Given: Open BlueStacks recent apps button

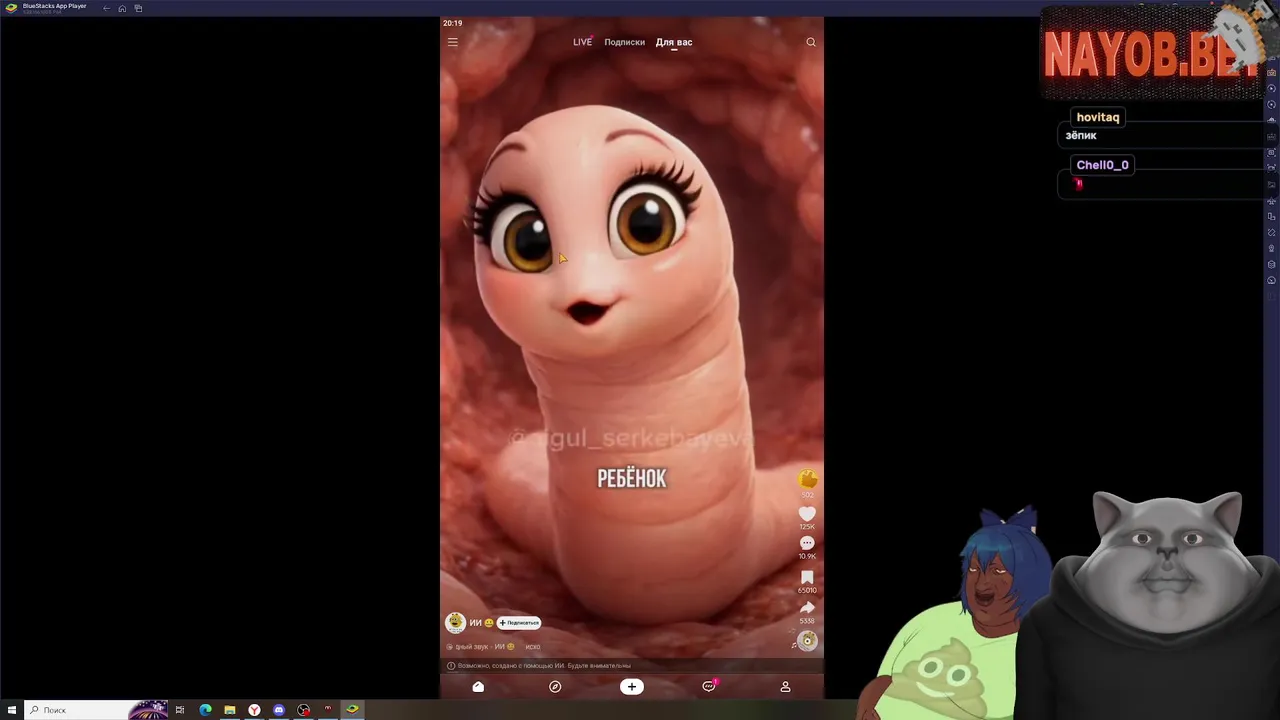Looking at the screenshot, I should point(138,8).
